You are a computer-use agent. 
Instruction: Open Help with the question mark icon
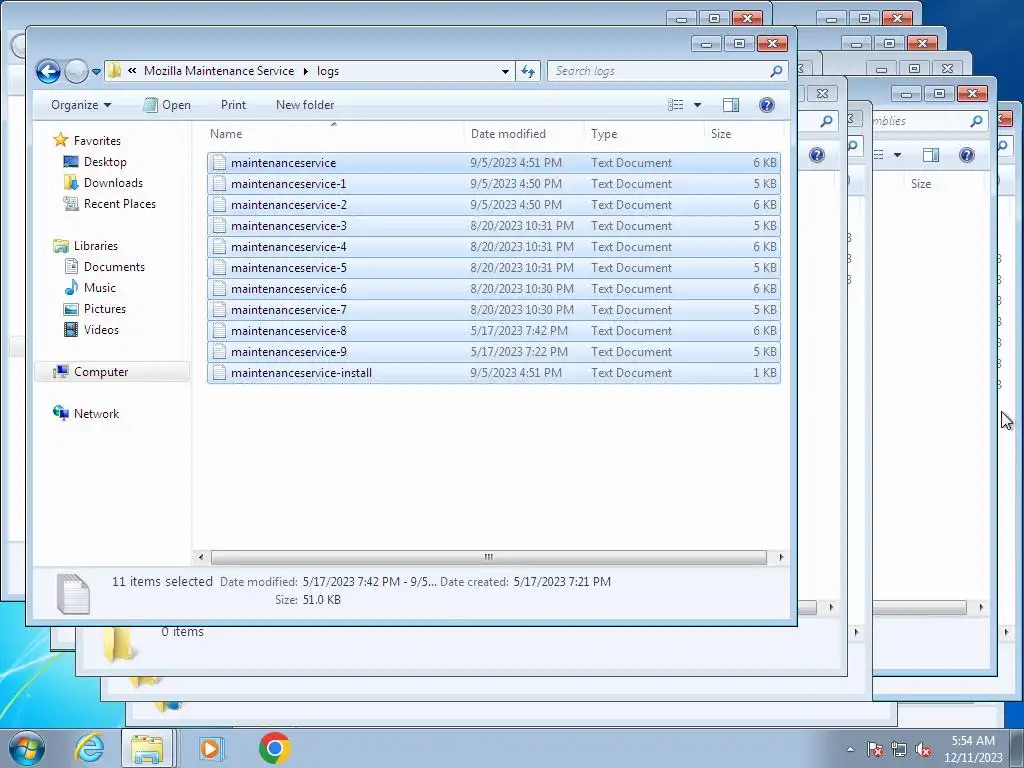tap(767, 105)
